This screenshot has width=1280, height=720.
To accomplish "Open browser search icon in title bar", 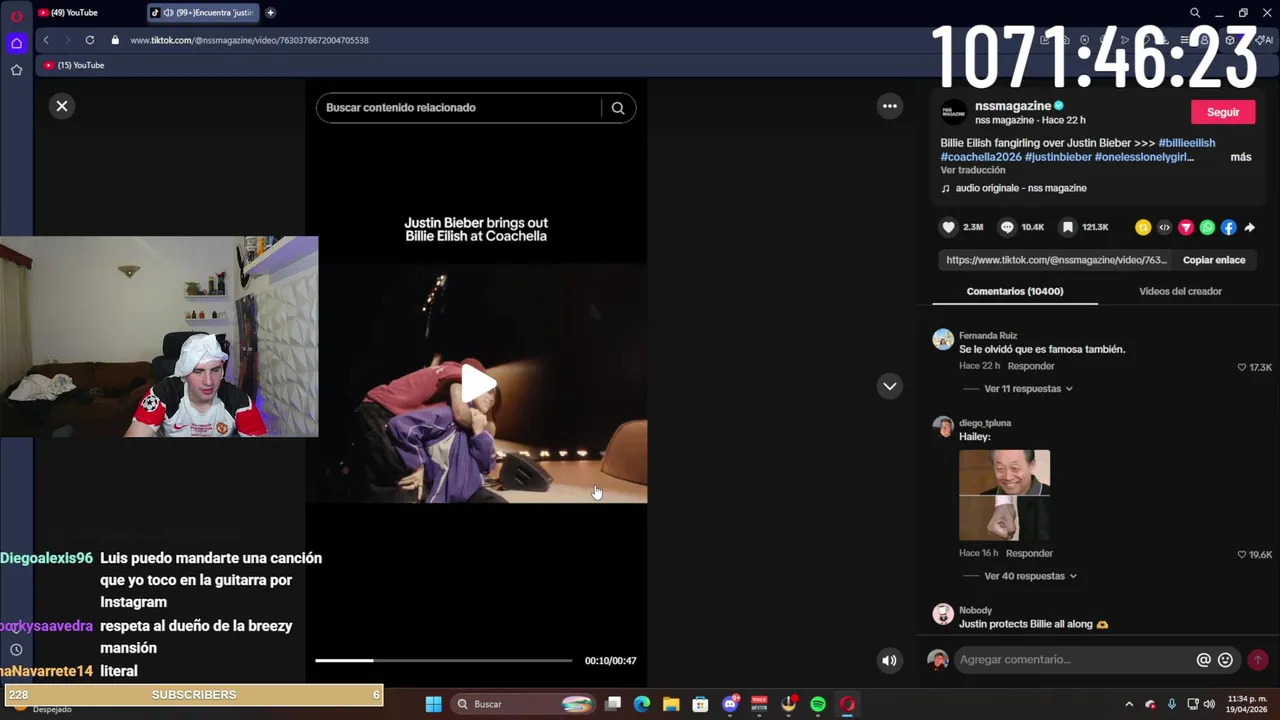I will (1195, 13).
